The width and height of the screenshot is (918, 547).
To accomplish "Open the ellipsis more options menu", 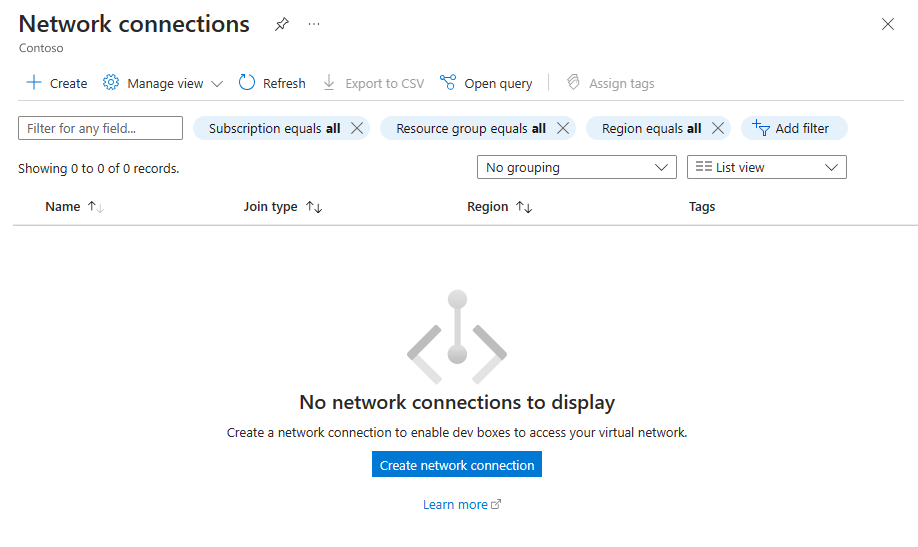I will tap(314, 24).
